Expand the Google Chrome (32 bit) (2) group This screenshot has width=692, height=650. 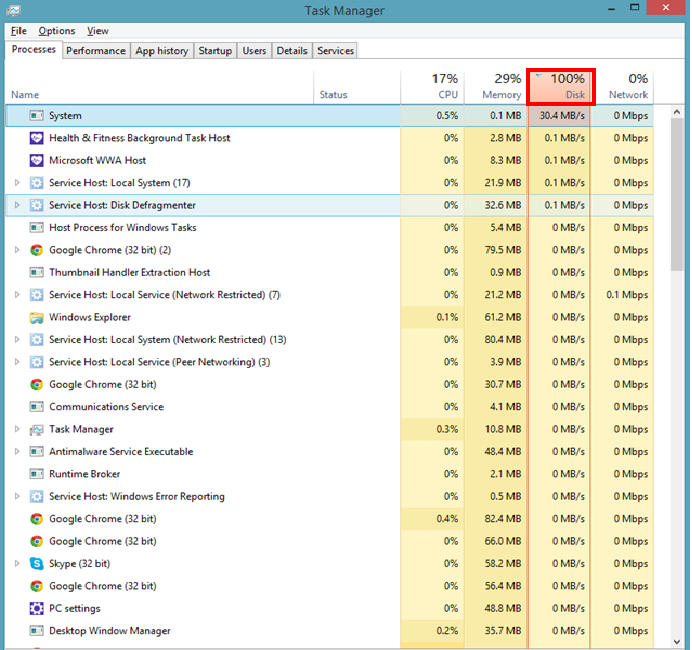[x=17, y=250]
